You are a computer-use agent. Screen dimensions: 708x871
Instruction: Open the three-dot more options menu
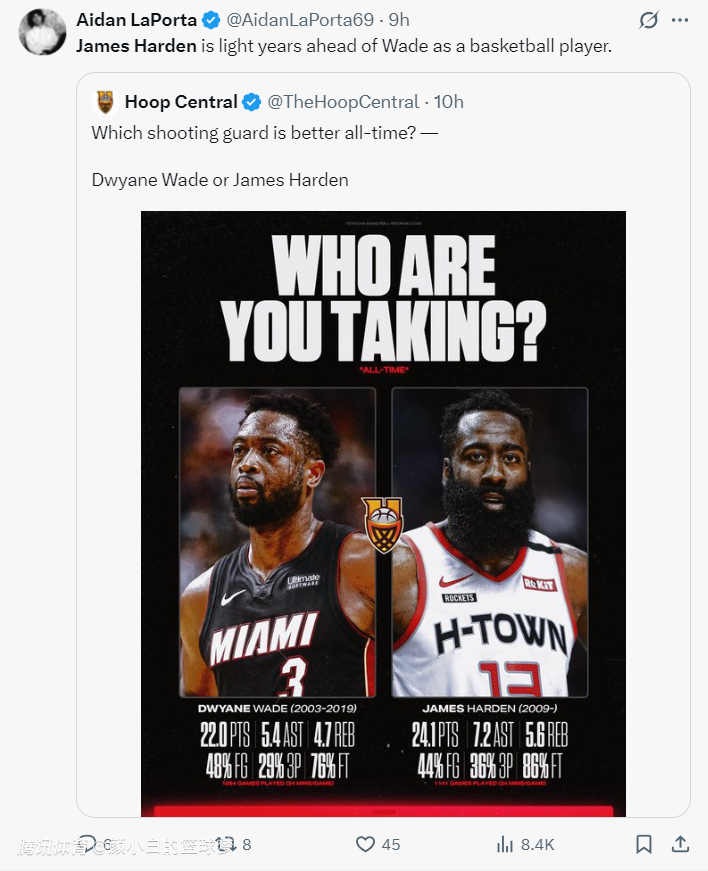click(x=680, y=21)
